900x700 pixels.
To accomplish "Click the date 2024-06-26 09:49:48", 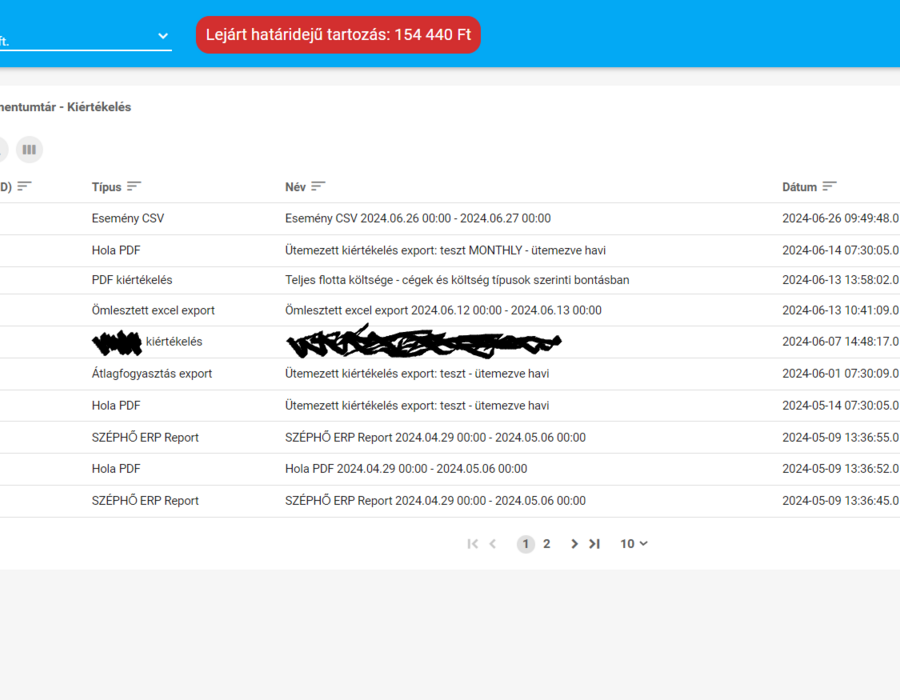I will click(x=840, y=219).
